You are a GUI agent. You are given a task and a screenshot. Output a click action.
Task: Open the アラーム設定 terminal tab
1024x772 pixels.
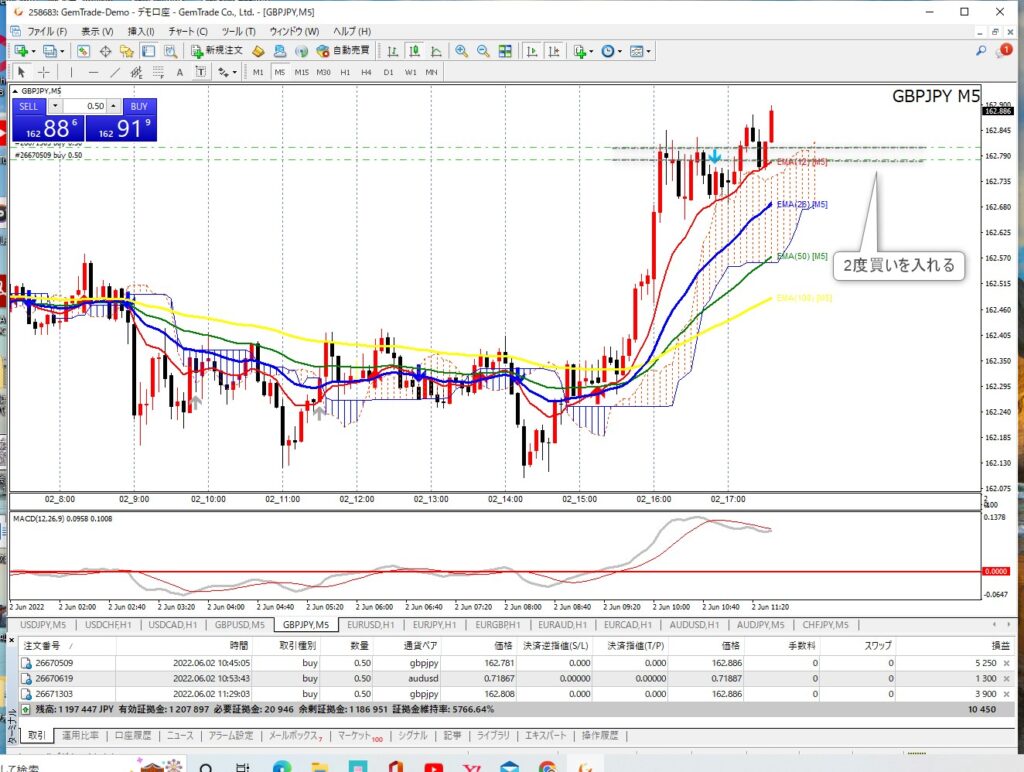[x=231, y=735]
